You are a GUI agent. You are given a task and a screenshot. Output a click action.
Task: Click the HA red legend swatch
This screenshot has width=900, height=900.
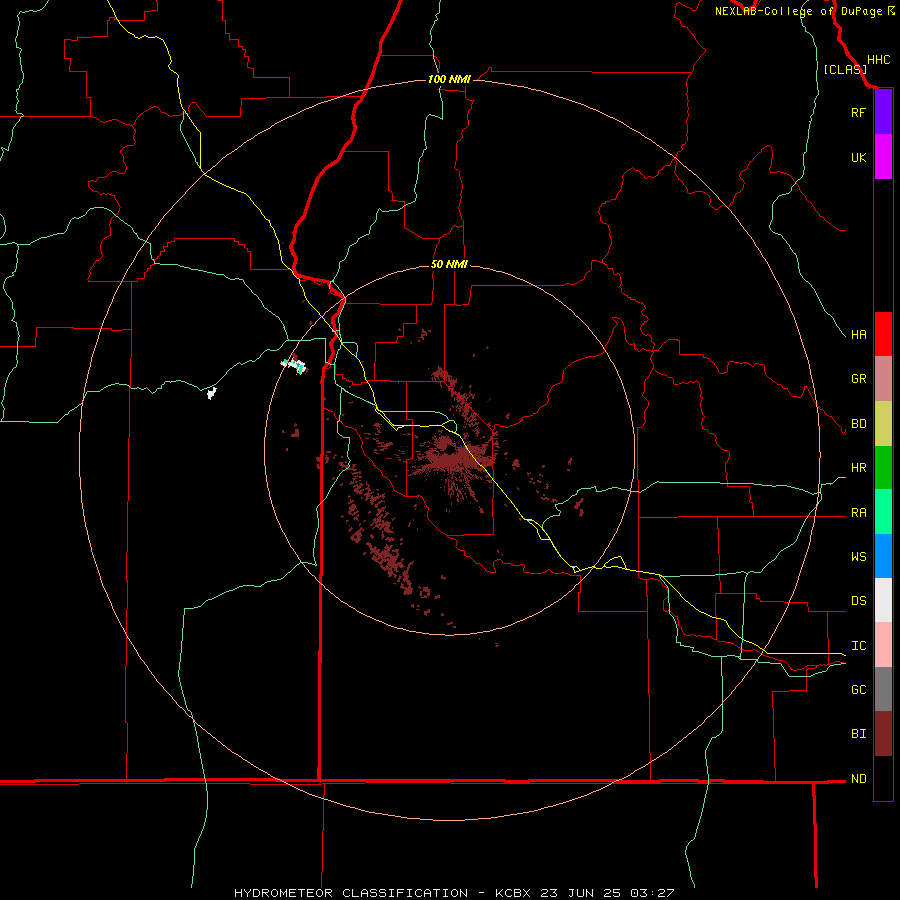[x=883, y=334]
